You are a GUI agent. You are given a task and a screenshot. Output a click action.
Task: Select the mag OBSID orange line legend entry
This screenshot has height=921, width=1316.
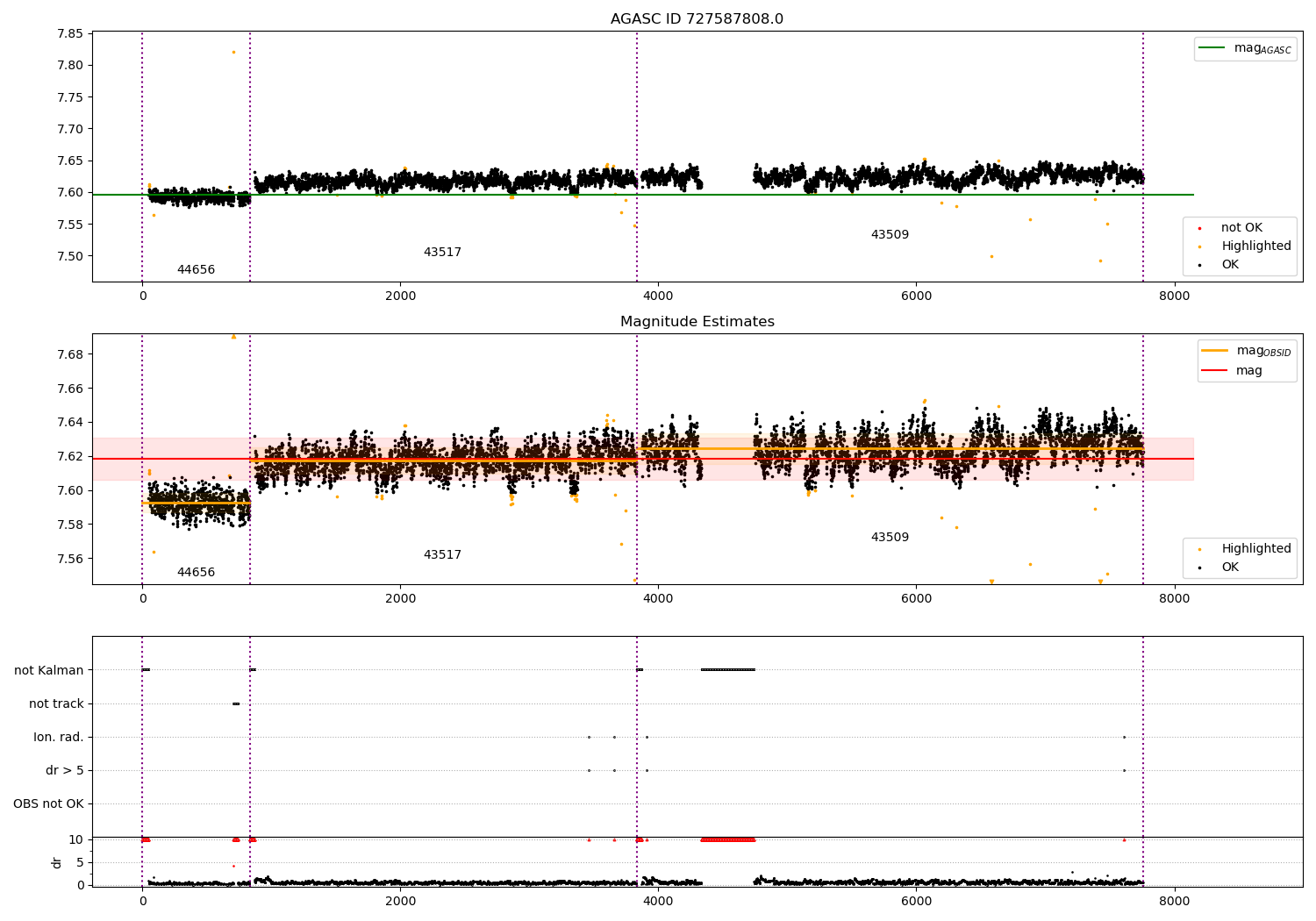[x=1248, y=351]
